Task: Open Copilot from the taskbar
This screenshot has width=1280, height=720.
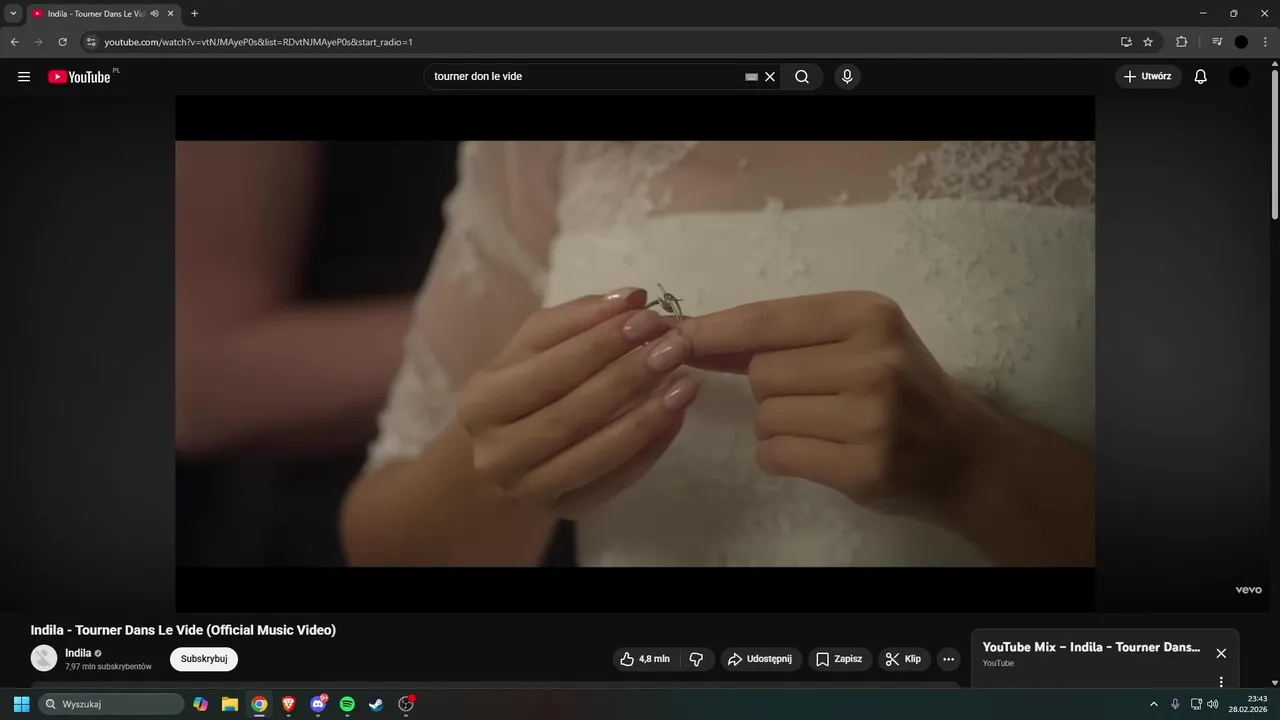Action: coord(201,704)
